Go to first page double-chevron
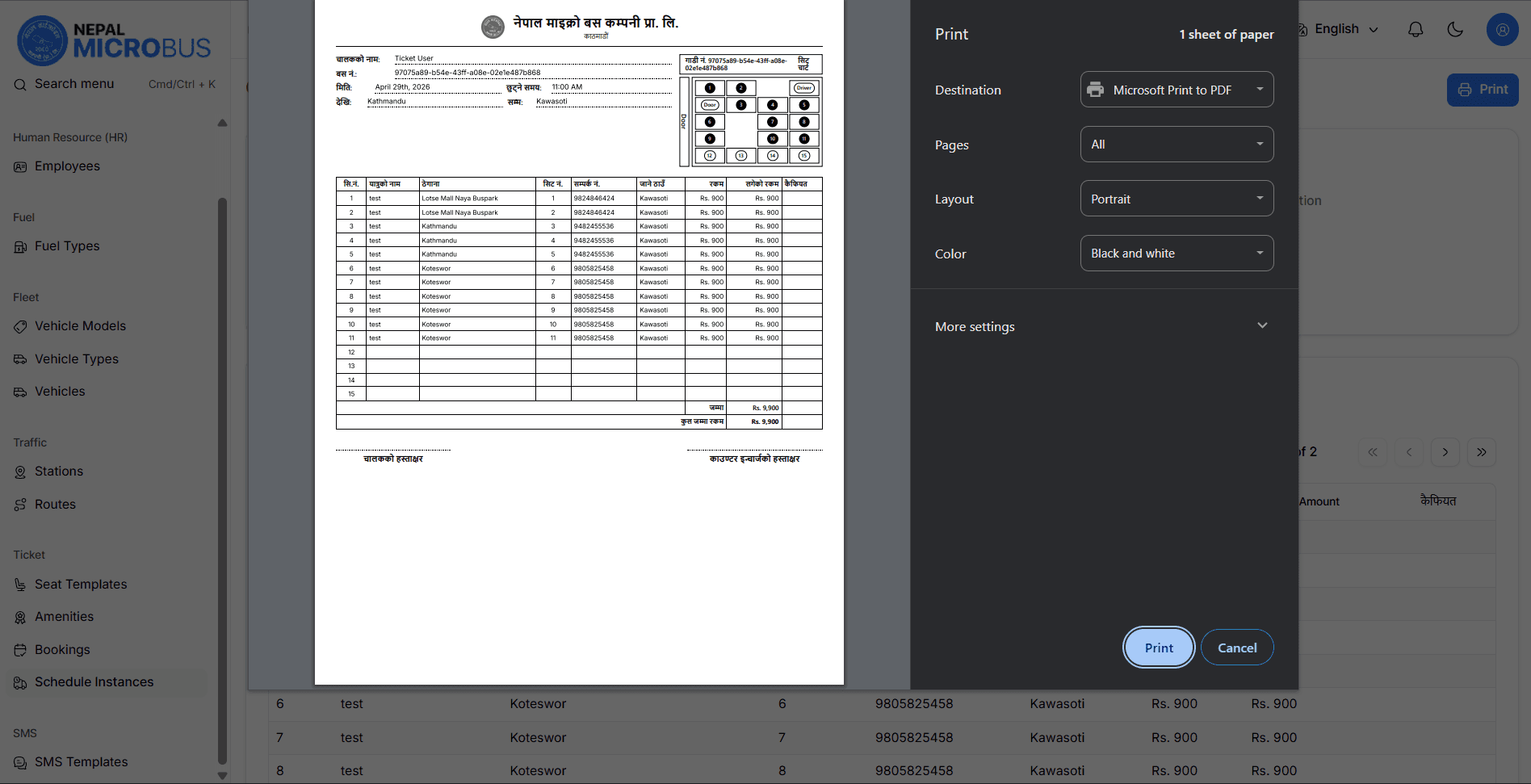Viewport: 1531px width, 784px height. click(x=1373, y=452)
